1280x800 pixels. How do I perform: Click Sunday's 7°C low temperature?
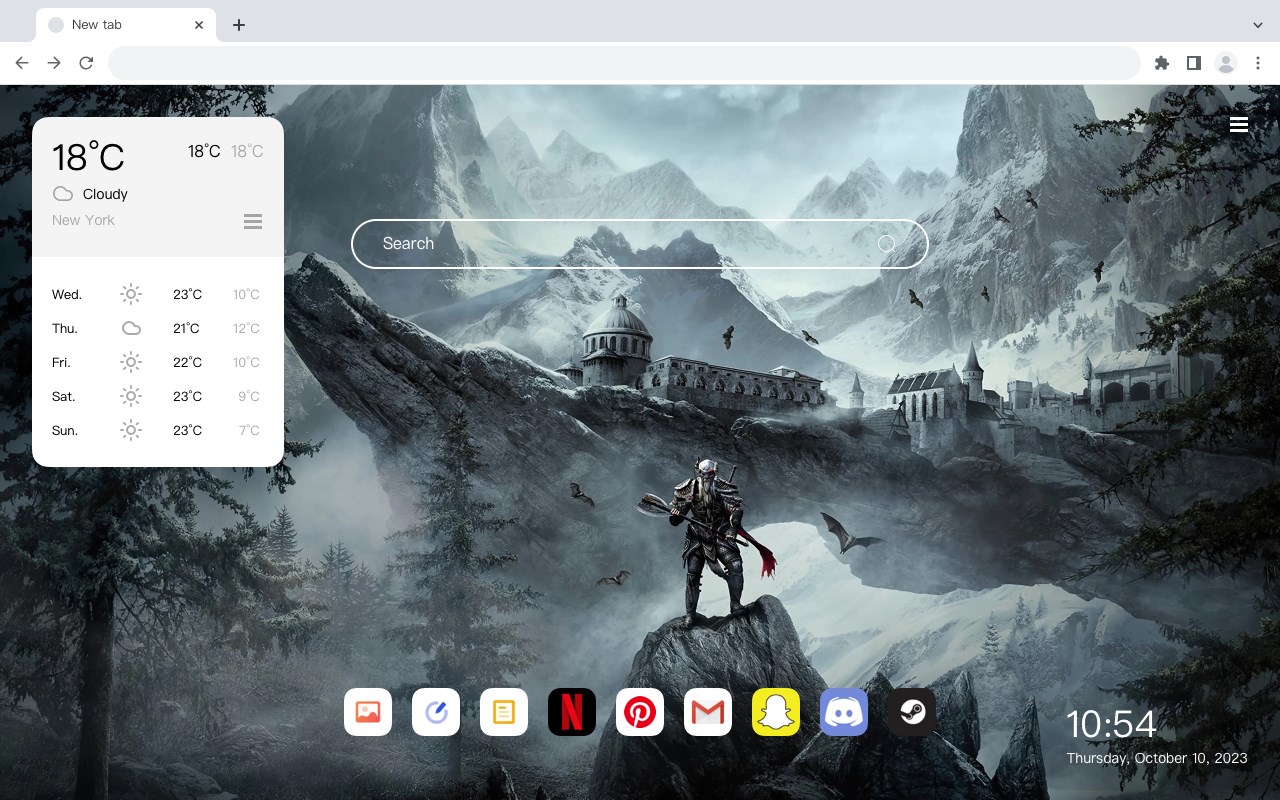(x=249, y=430)
